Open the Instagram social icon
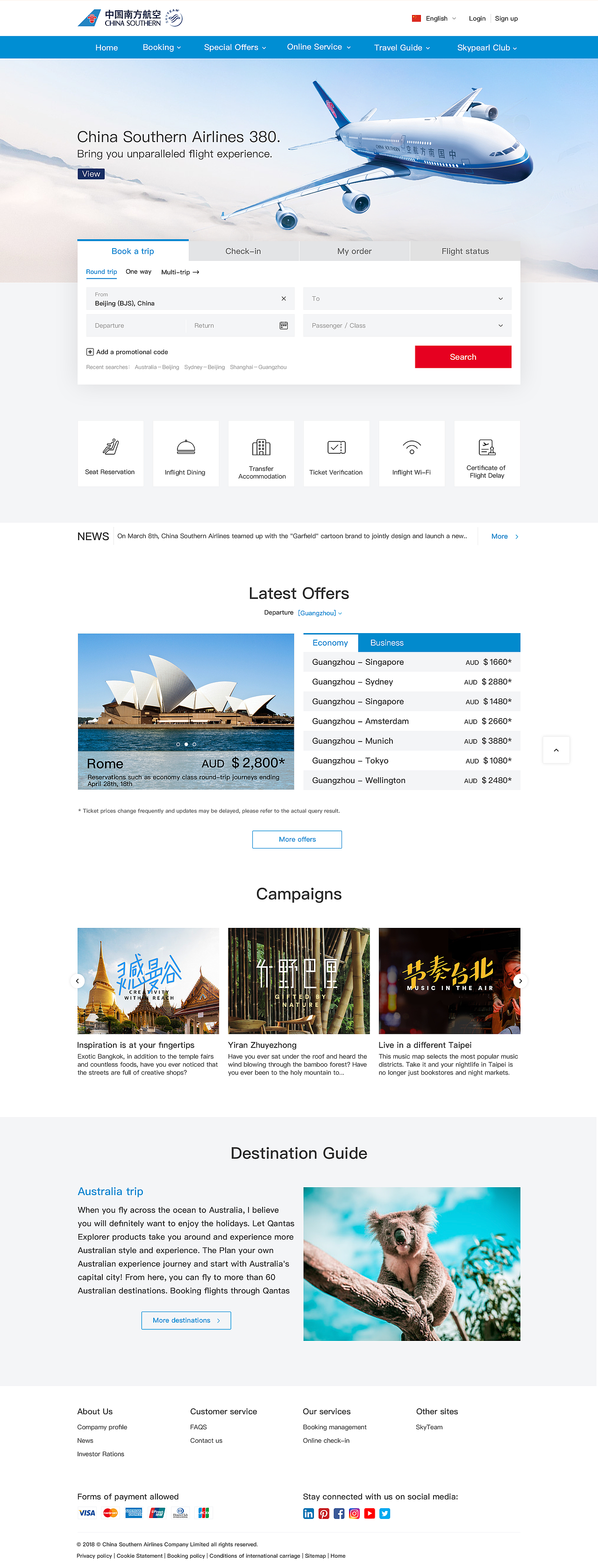Viewport: 598px width, 1568px height. [354, 1513]
